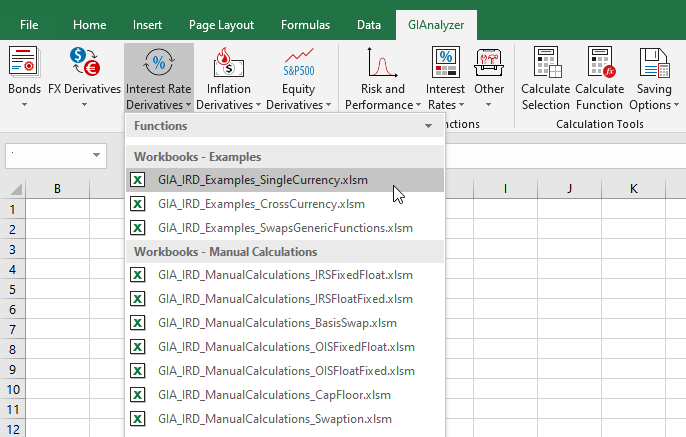Expand the Equity Derivatives dropdown arrow
Screen dimensions: 686x437
329,105
